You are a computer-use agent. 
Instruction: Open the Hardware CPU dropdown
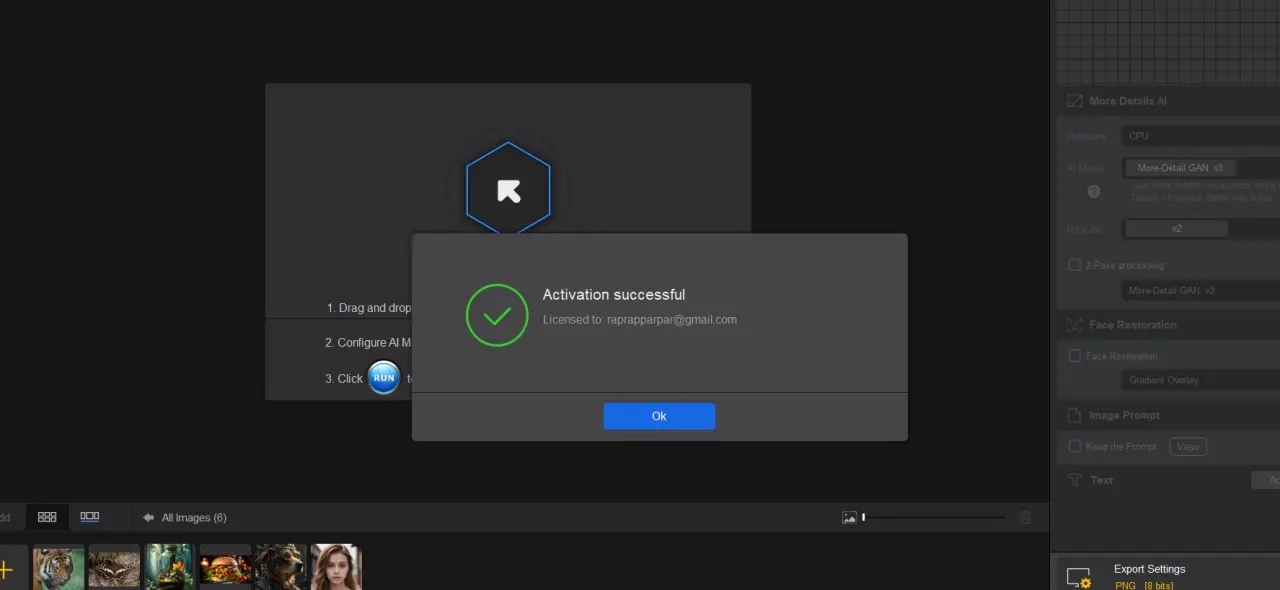tap(1200, 136)
